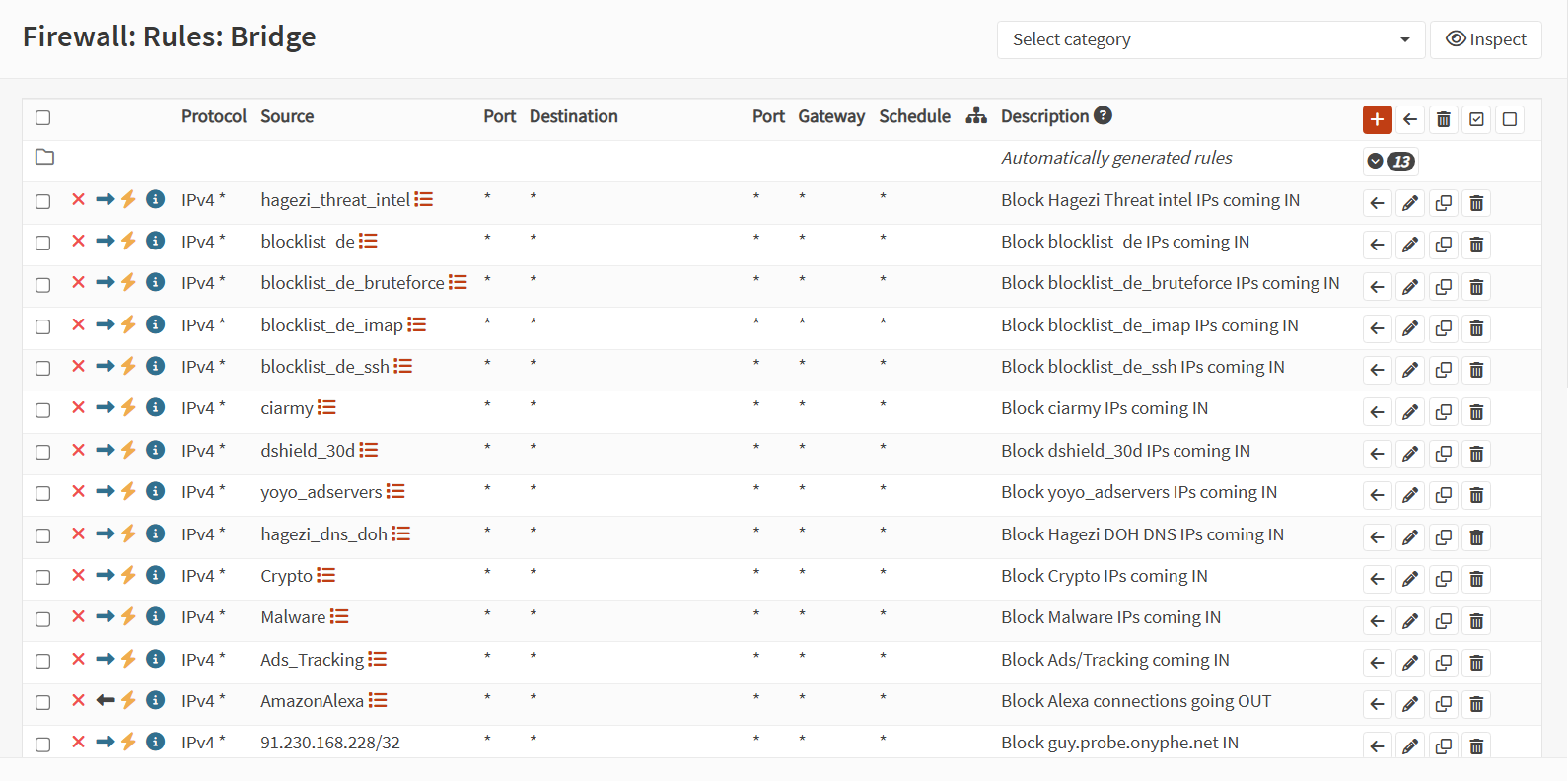The height and width of the screenshot is (781, 1568).
Task: Check the blocklist_de rule checkbox
Action: (x=42, y=243)
